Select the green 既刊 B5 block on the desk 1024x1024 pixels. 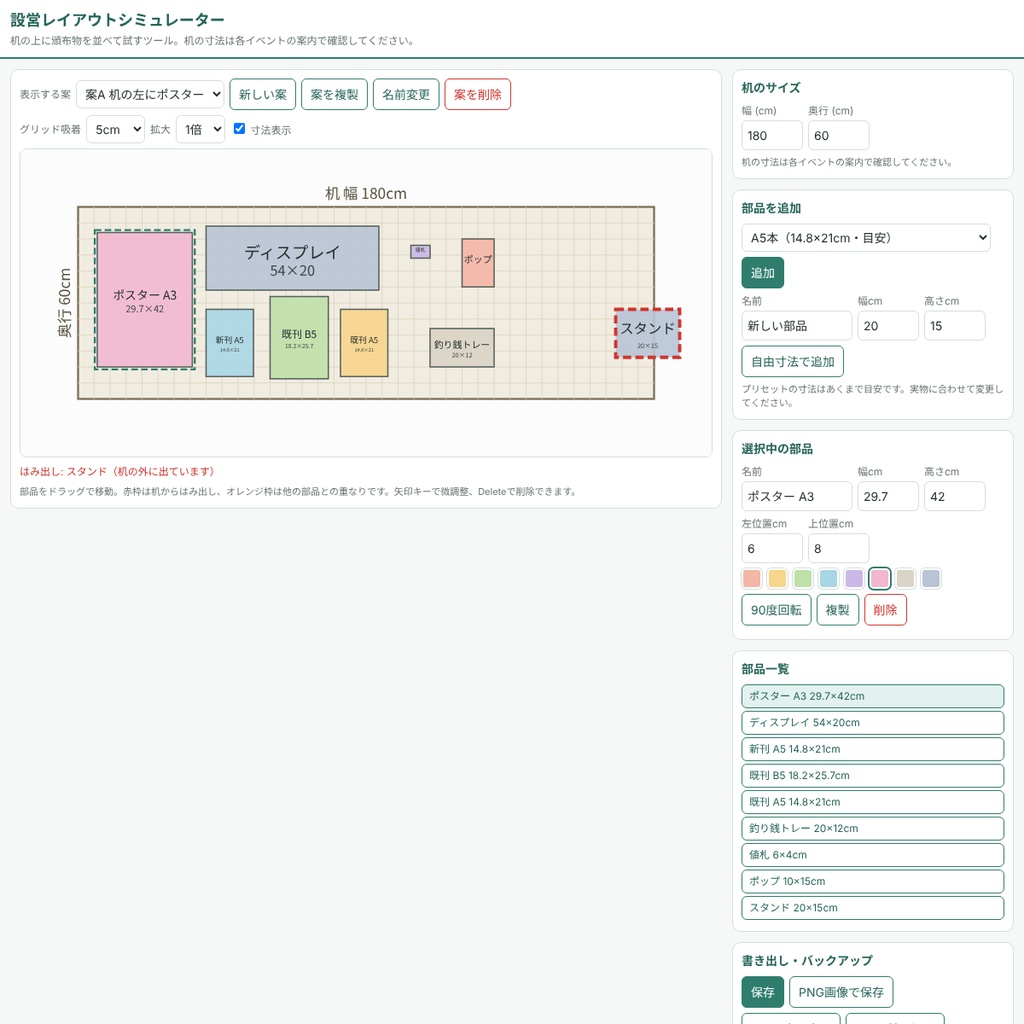point(299,338)
